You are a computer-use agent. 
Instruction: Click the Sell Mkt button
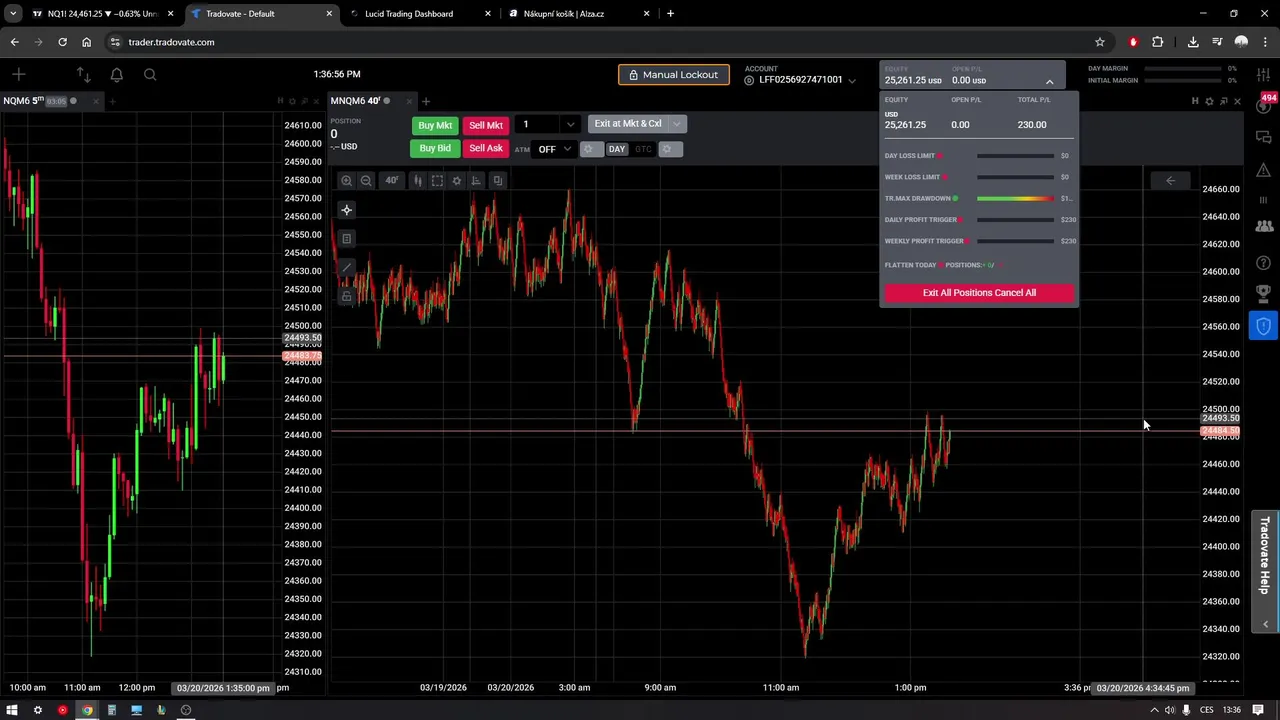click(x=486, y=125)
